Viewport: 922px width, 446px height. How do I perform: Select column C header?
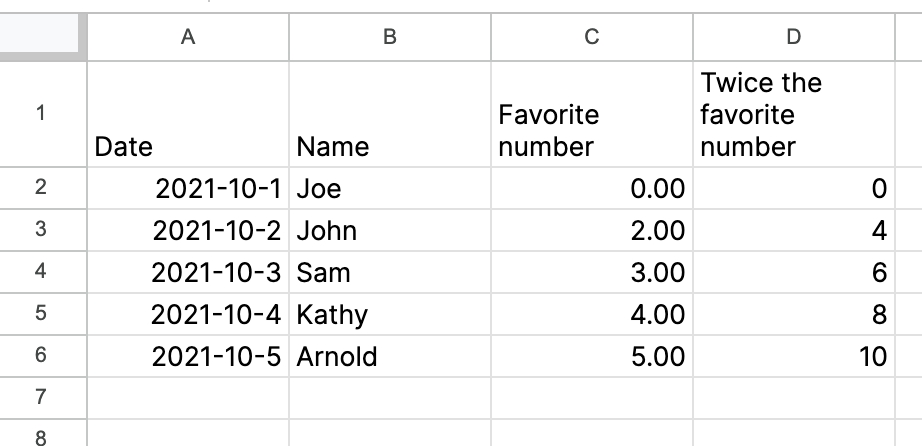591,37
